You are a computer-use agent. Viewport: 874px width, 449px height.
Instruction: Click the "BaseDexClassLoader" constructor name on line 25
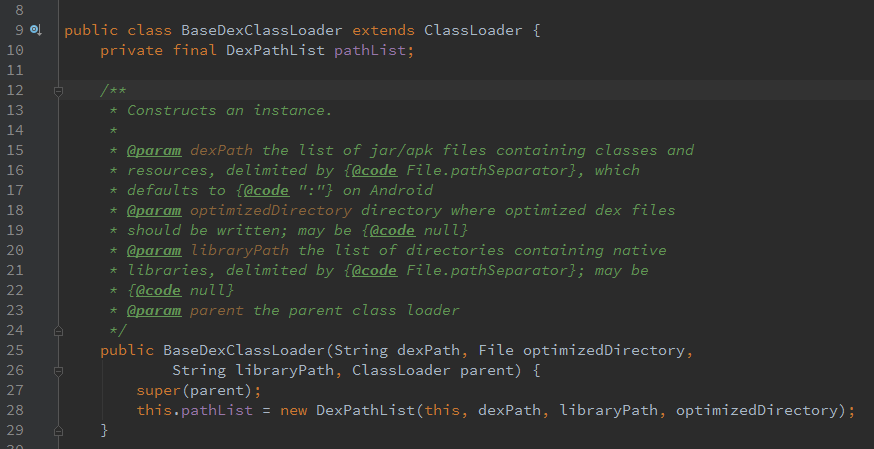point(244,351)
